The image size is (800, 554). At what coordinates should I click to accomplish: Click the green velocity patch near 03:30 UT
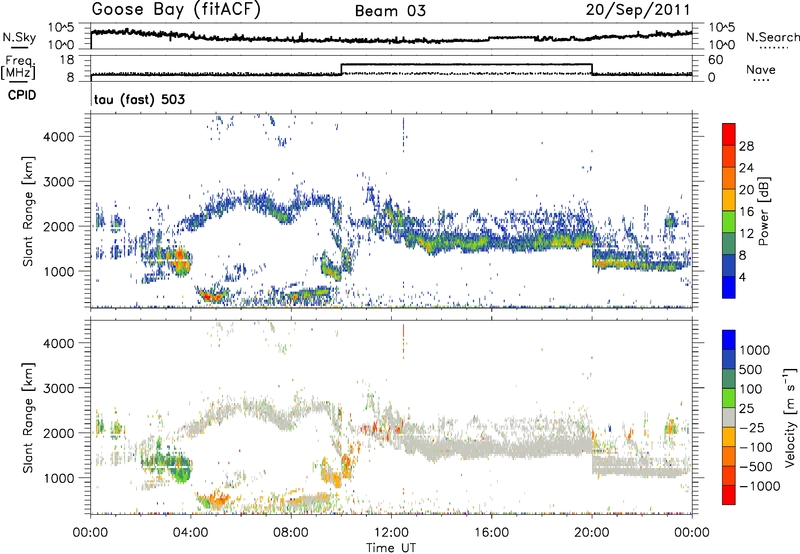click(179, 469)
